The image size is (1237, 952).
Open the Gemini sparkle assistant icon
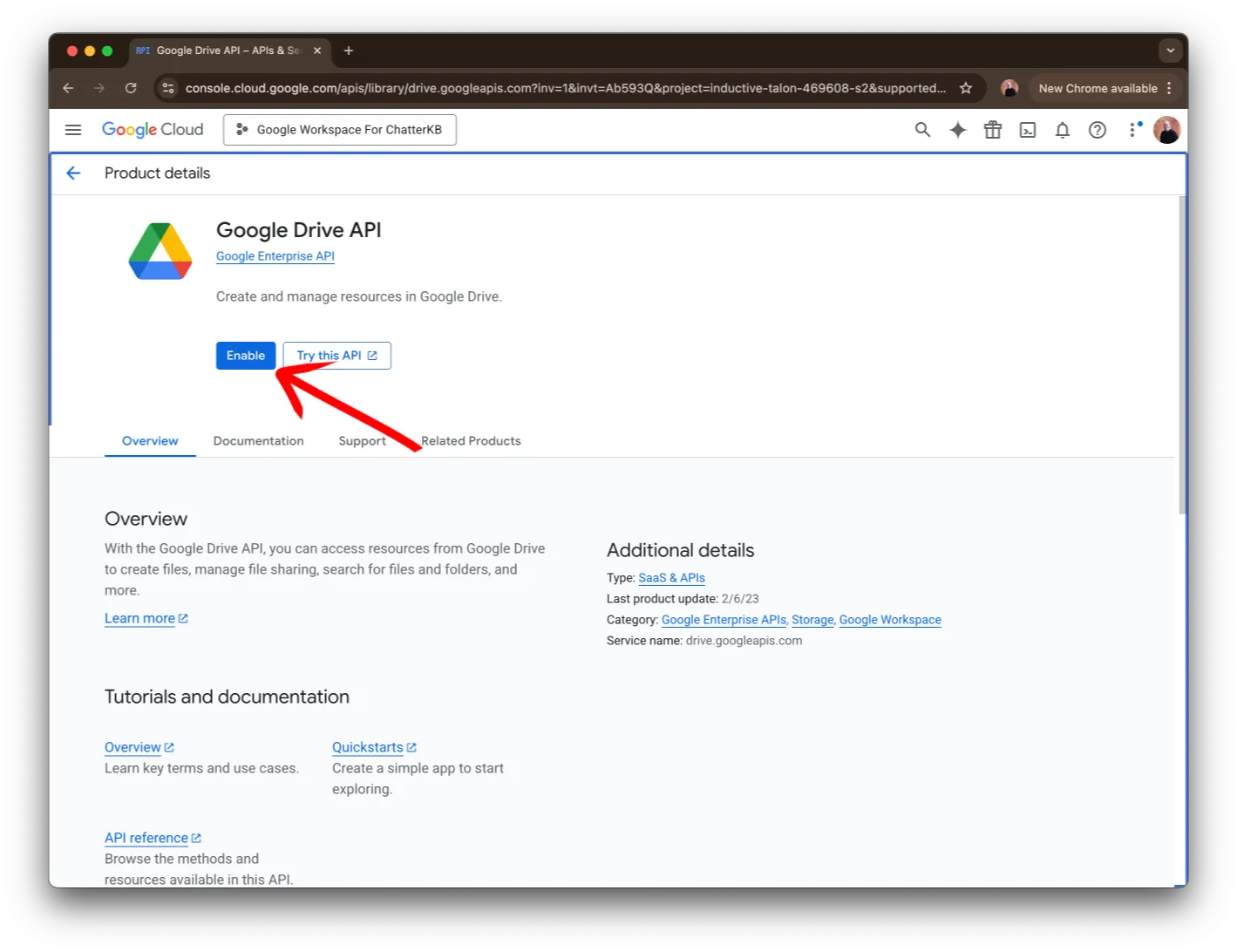[958, 130]
